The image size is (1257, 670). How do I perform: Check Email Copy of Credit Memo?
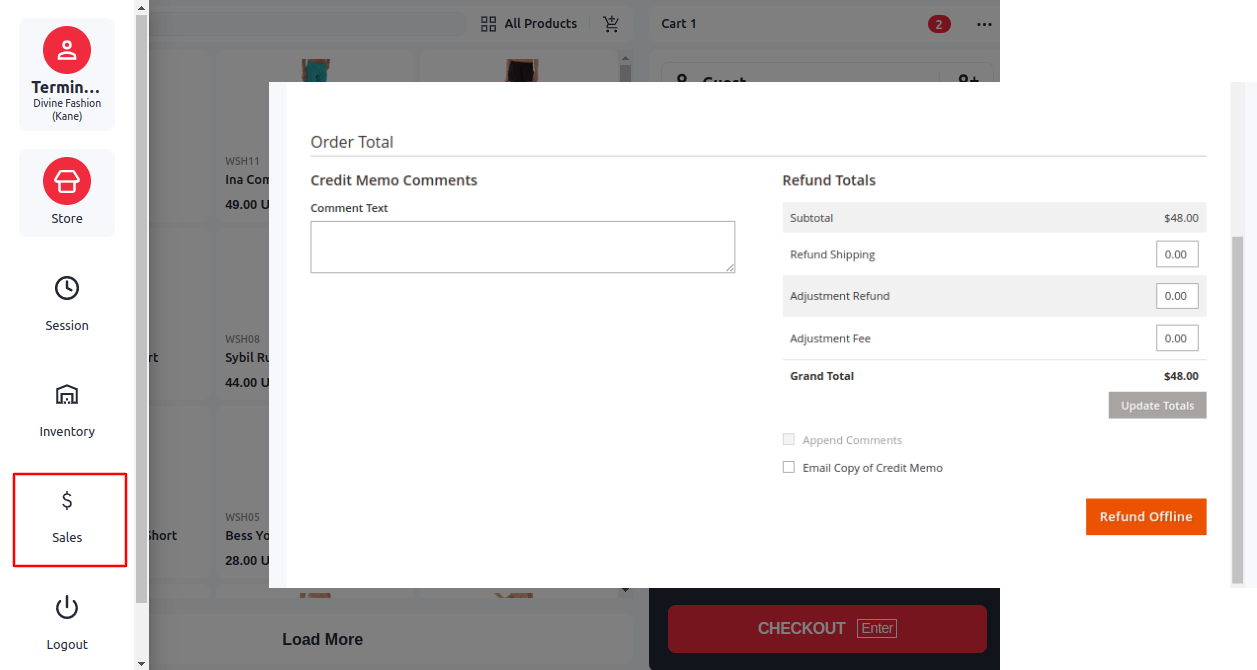789,467
